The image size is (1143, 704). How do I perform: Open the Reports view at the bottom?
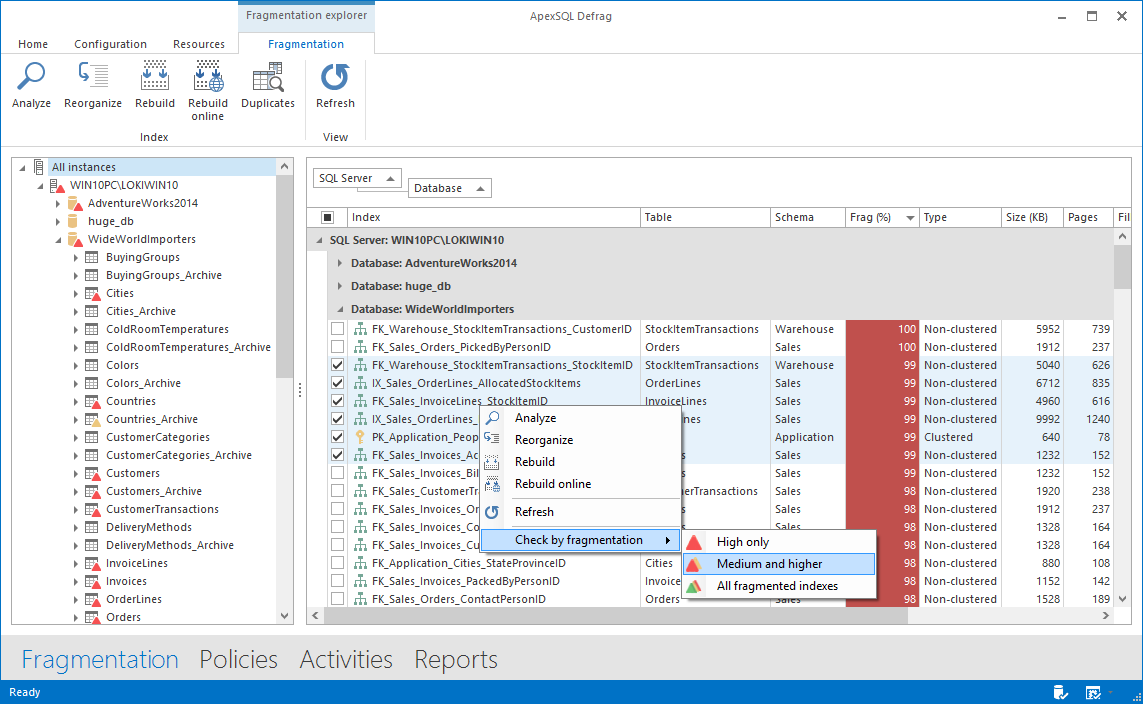click(x=455, y=659)
